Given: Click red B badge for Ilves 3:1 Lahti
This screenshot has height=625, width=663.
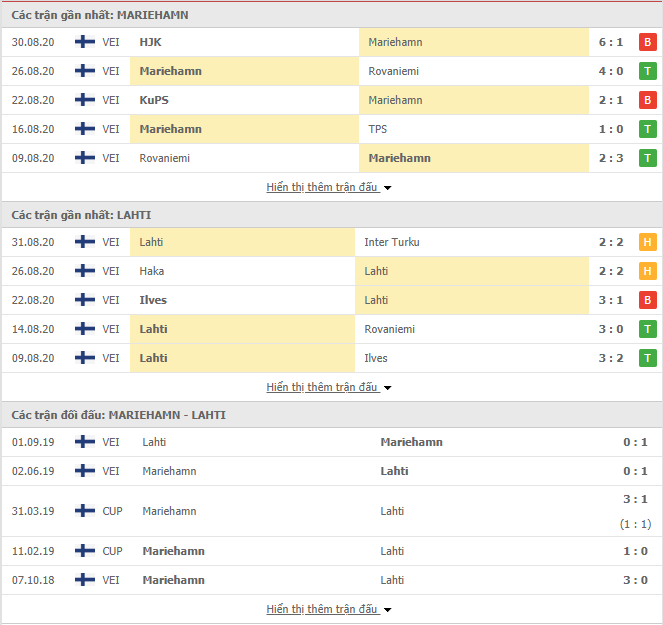Looking at the screenshot, I should click(x=648, y=300).
